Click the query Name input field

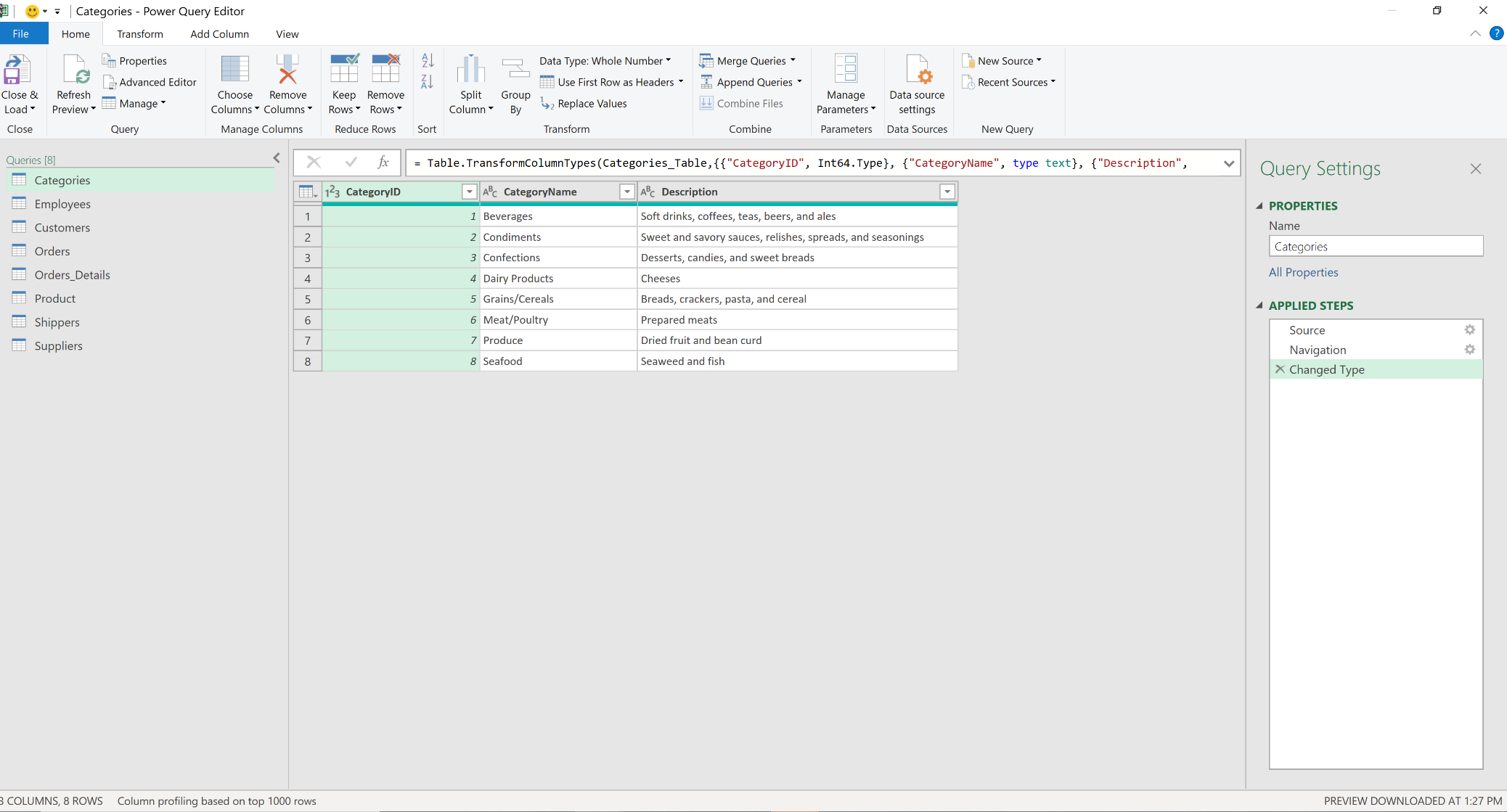[x=1376, y=247]
